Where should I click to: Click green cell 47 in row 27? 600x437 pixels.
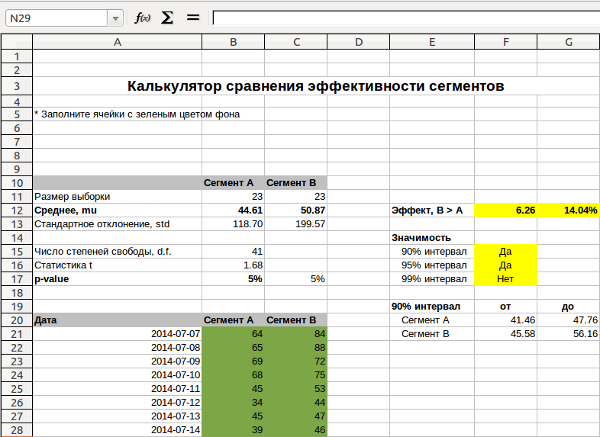tap(296, 416)
